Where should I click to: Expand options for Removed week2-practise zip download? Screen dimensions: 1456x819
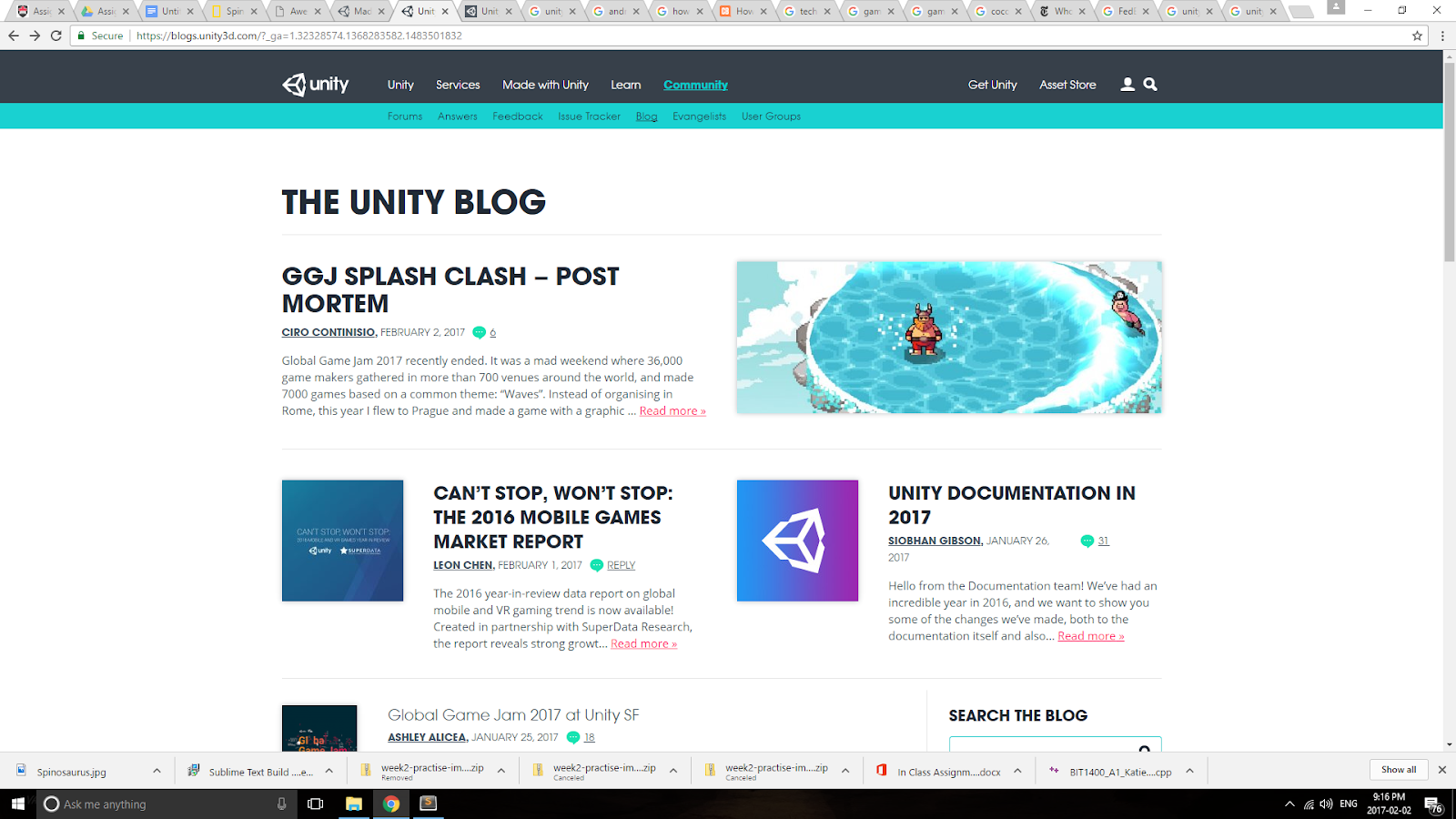500,771
